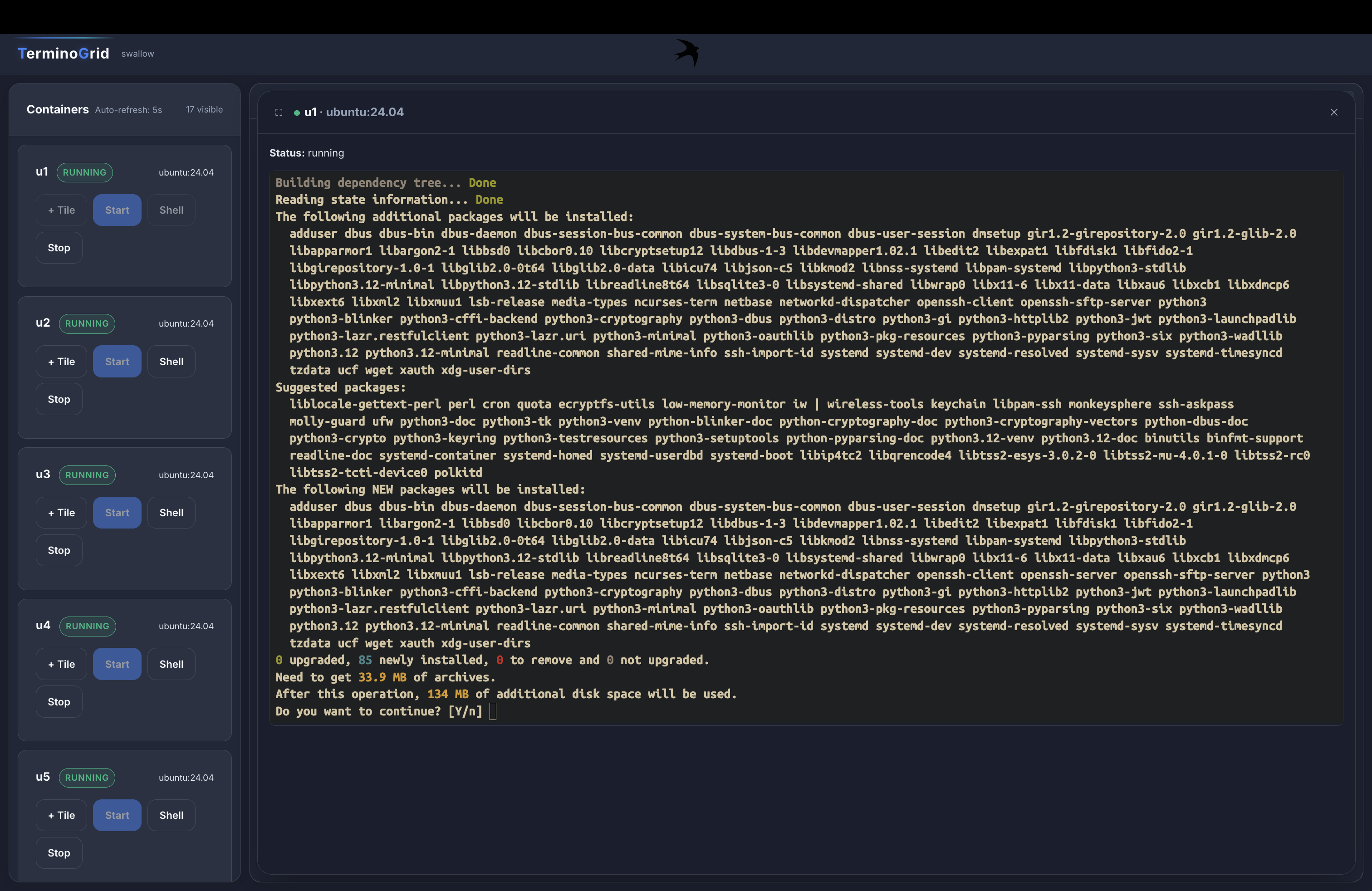The image size is (1372, 891).
Task: Add u5 as a tile
Action: [61, 816]
